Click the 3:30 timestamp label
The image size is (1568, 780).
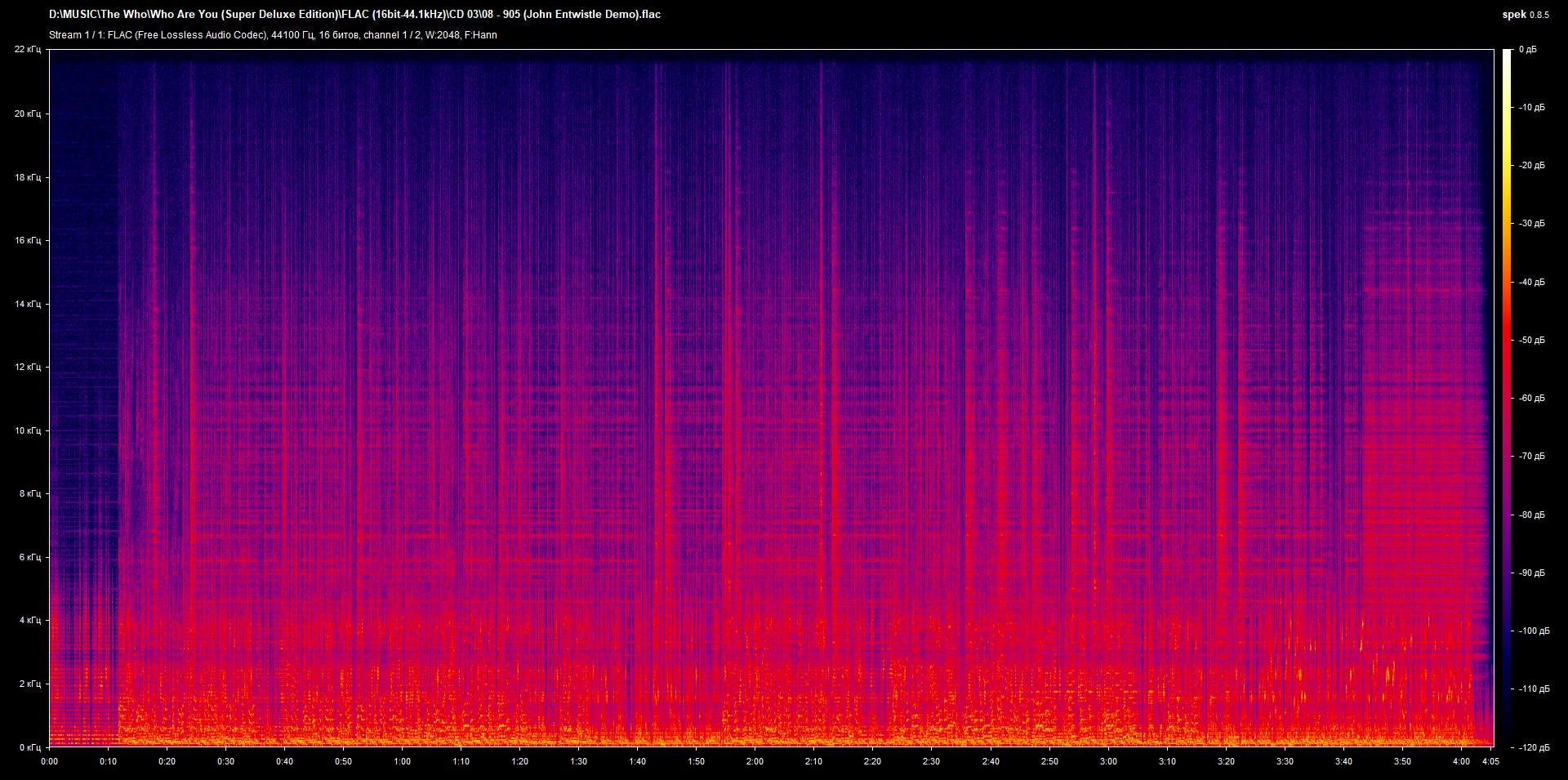click(1285, 760)
